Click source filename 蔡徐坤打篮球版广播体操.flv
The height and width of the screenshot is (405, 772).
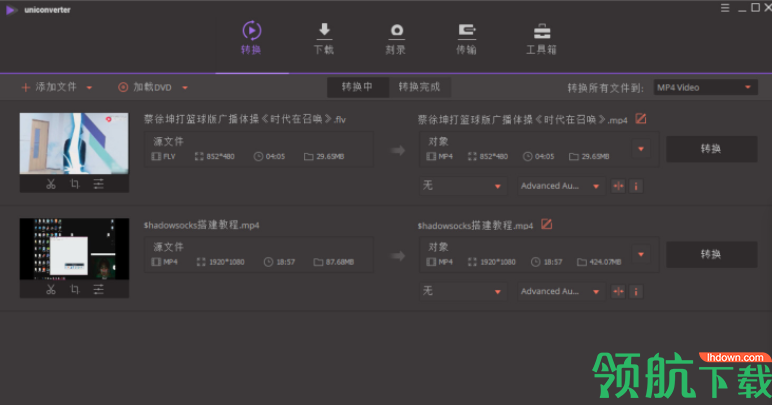pyautogui.click(x=245, y=119)
